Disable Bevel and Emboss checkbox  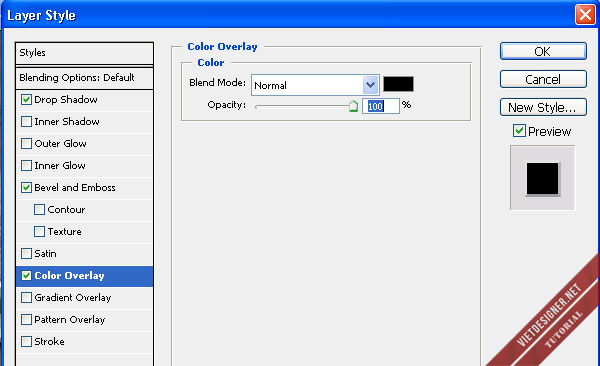pyautogui.click(x=26, y=188)
